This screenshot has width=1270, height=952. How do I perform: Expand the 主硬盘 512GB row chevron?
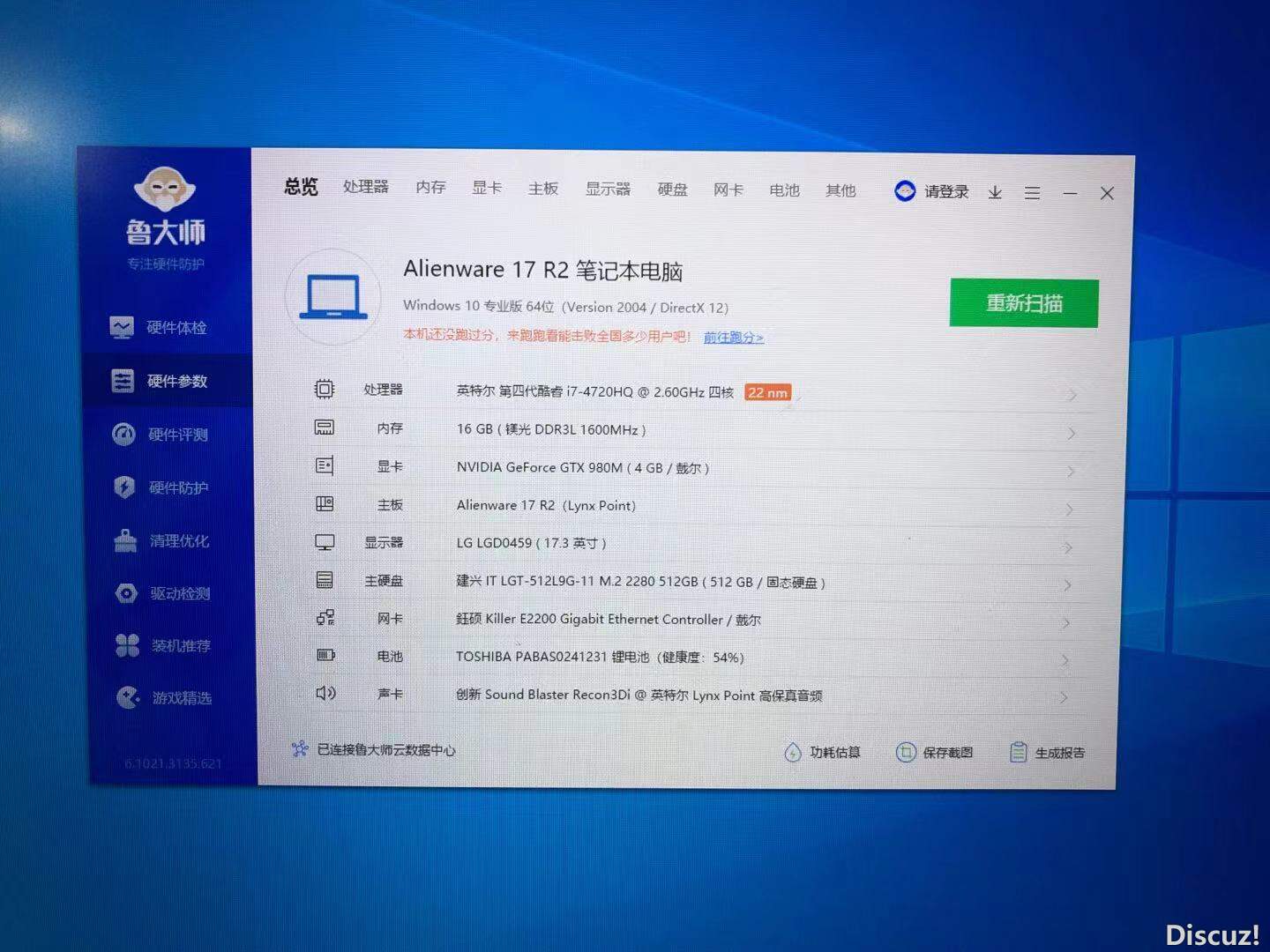(1067, 585)
